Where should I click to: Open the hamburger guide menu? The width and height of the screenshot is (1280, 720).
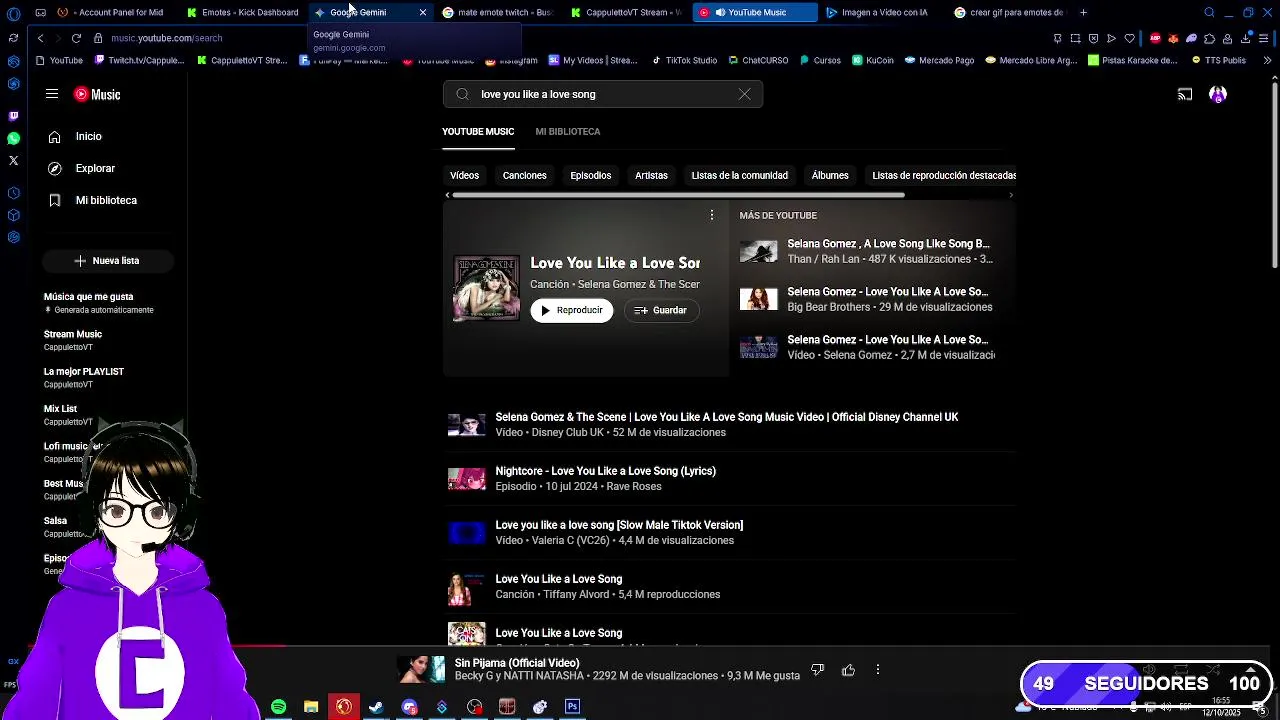52,94
